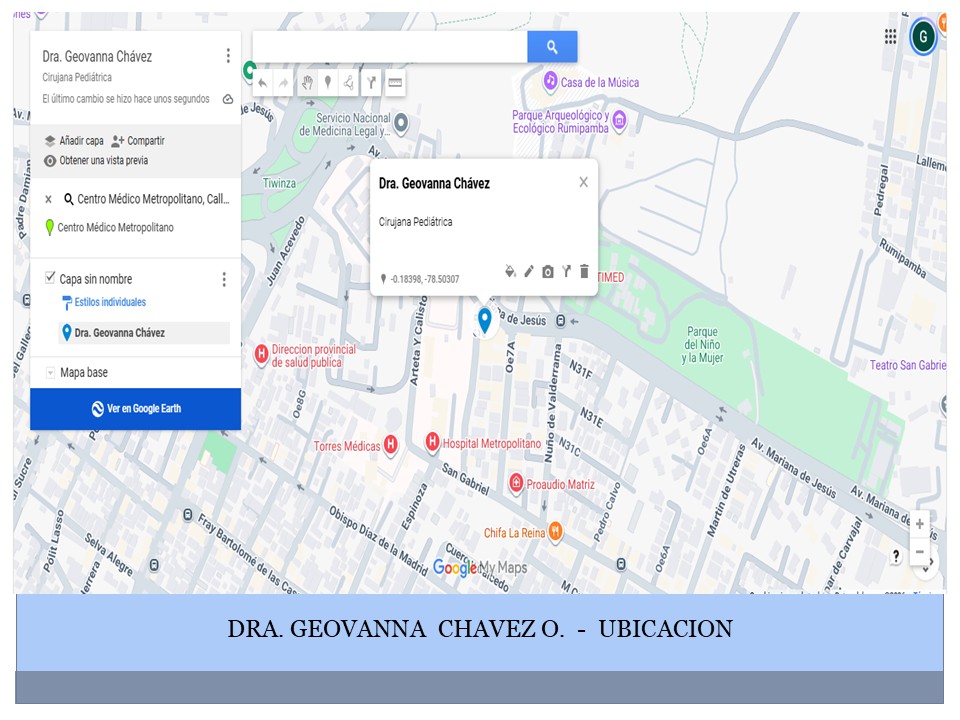Edit marker with pencil icon

coord(529,271)
